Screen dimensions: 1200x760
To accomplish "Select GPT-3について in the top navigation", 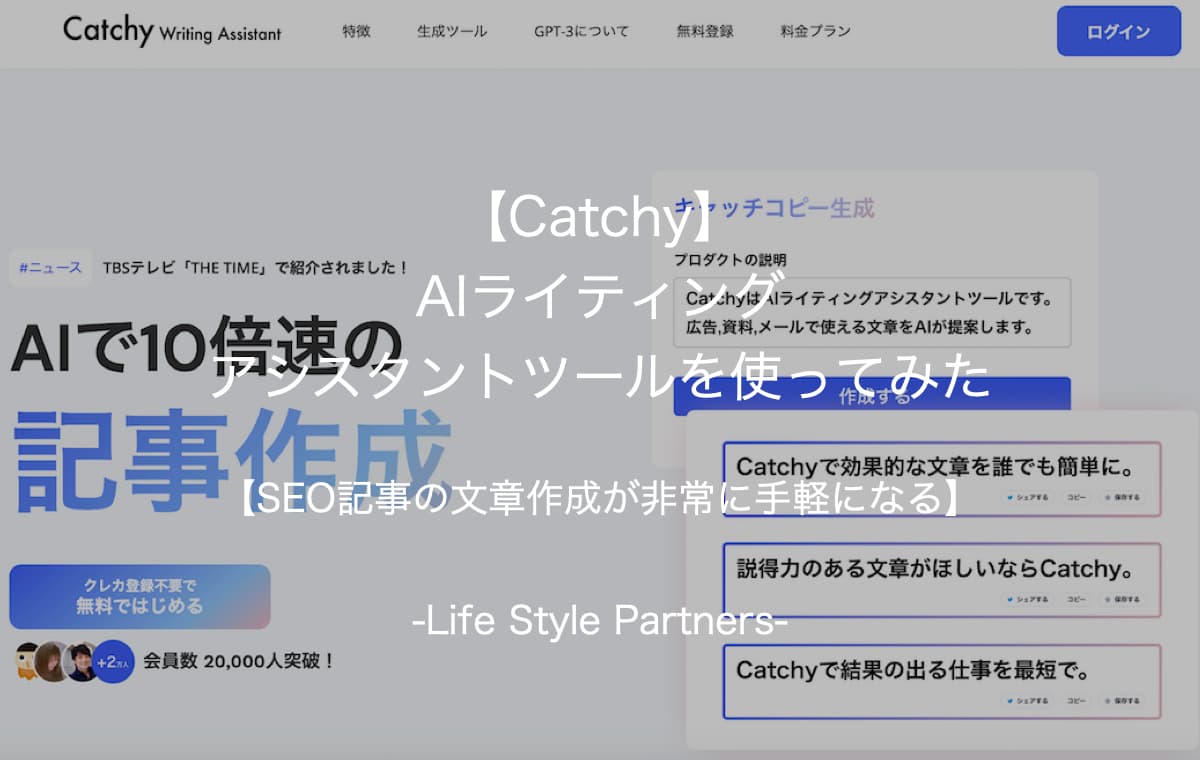I will [x=581, y=31].
